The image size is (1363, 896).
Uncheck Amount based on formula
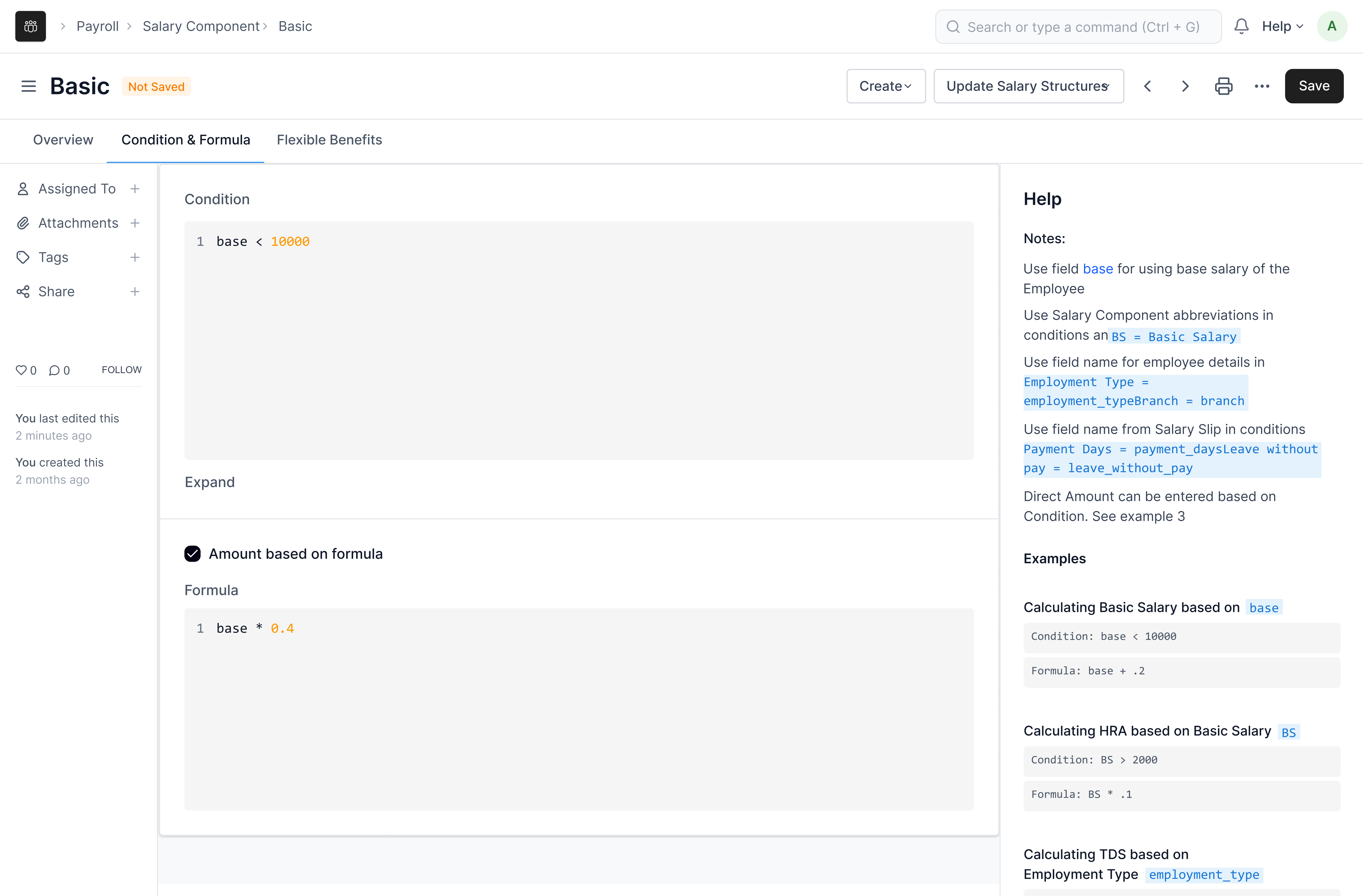tap(192, 554)
